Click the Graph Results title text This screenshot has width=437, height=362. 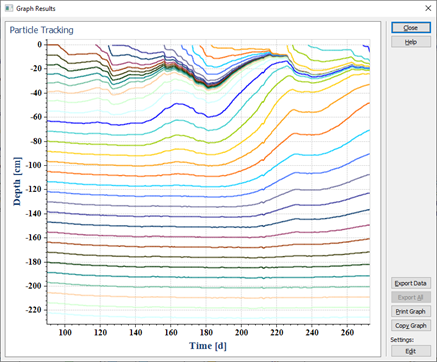(x=36, y=8)
